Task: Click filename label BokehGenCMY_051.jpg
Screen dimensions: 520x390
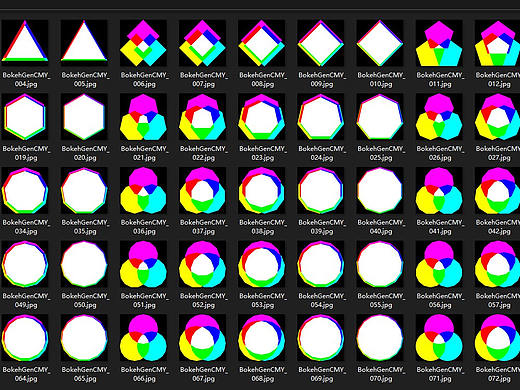Action: (144, 300)
